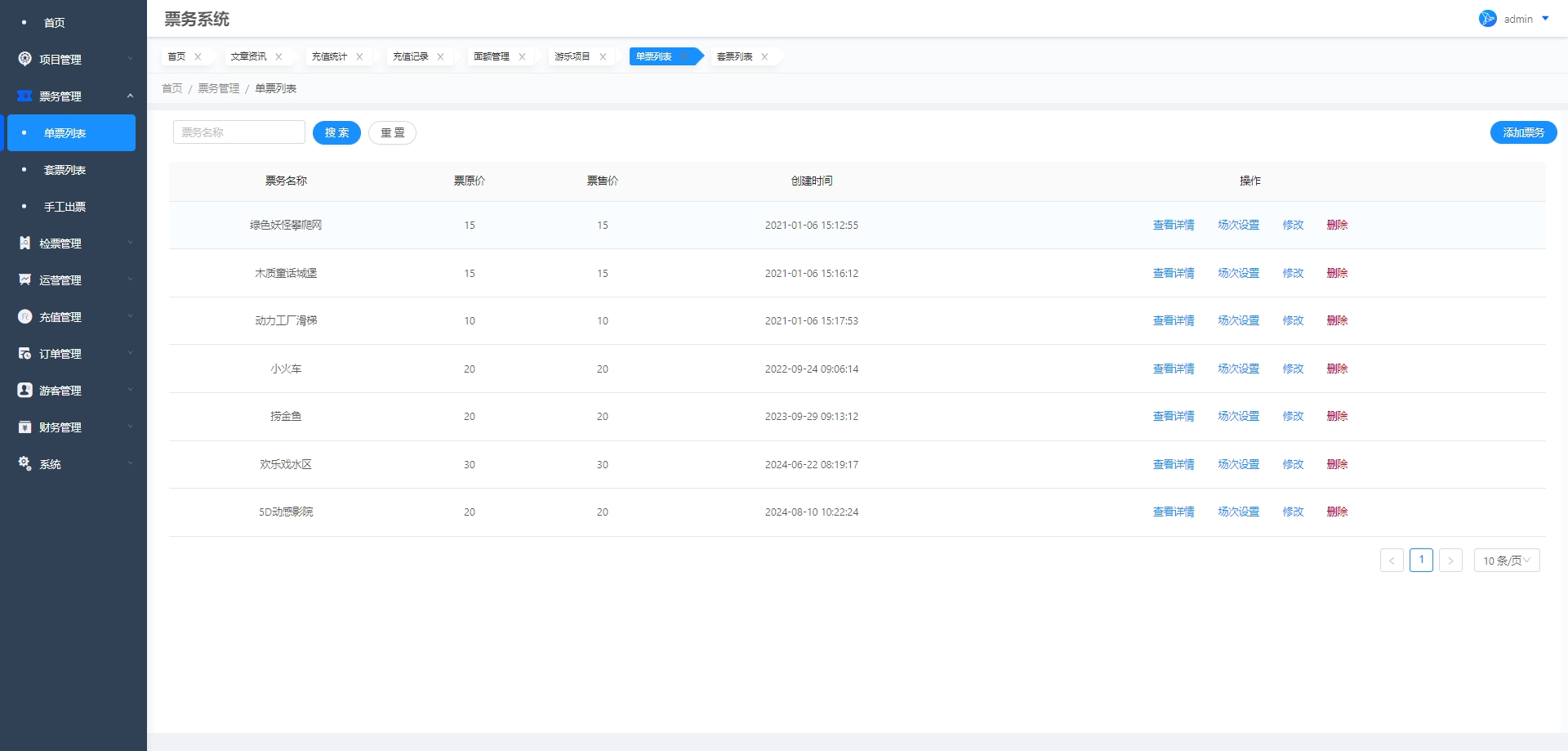Click 场次设置 for 捞金鱼 row

(1238, 416)
